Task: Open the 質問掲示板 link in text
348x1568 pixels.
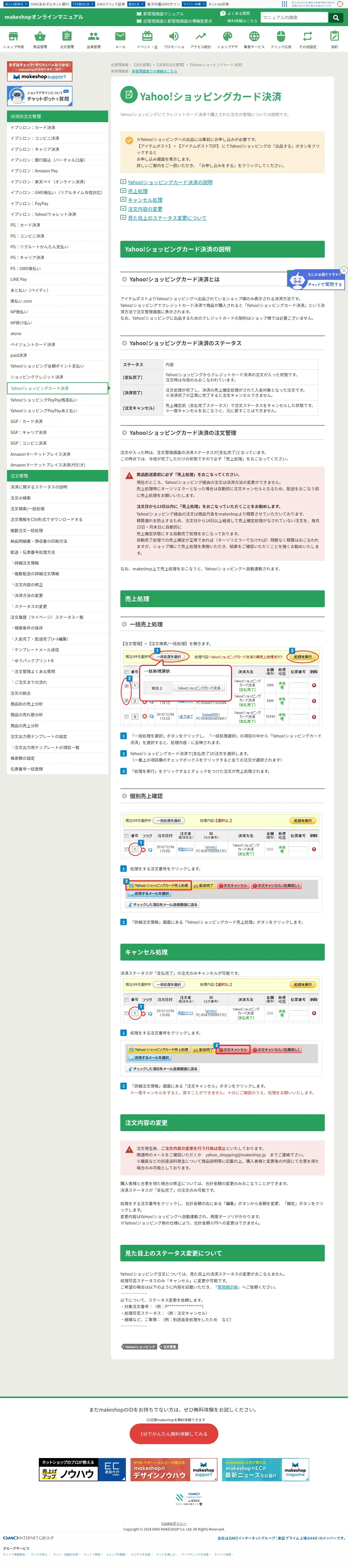Action: 227,1287
